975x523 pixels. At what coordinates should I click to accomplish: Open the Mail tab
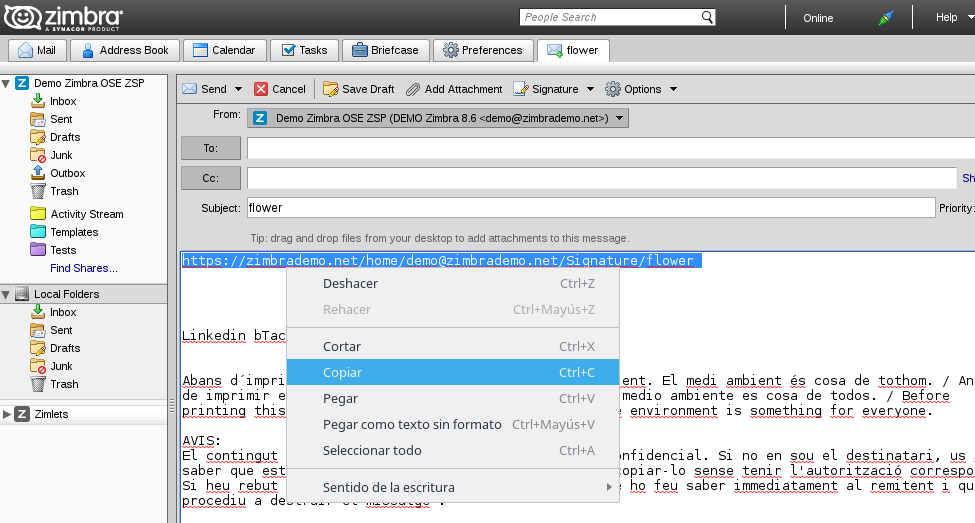point(37,50)
